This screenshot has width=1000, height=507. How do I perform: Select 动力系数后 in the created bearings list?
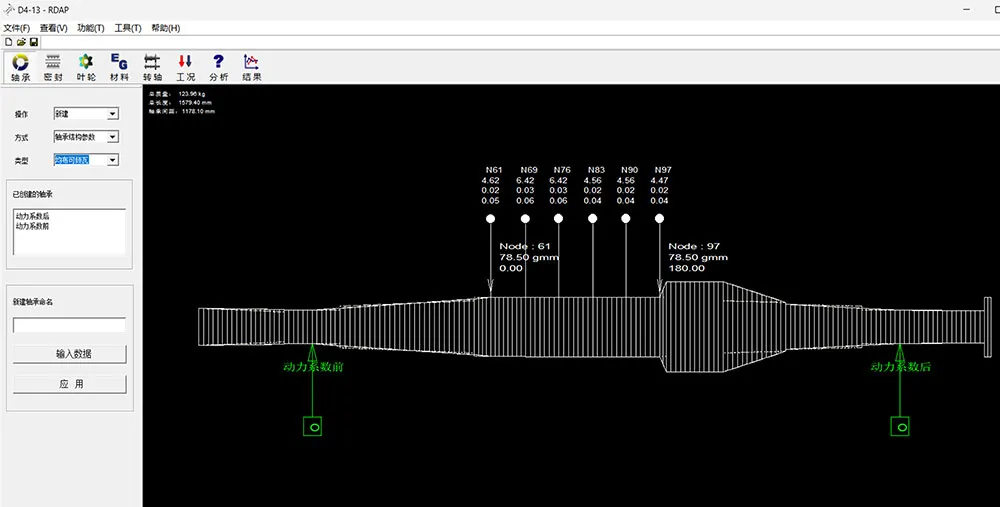pyautogui.click(x=33, y=216)
